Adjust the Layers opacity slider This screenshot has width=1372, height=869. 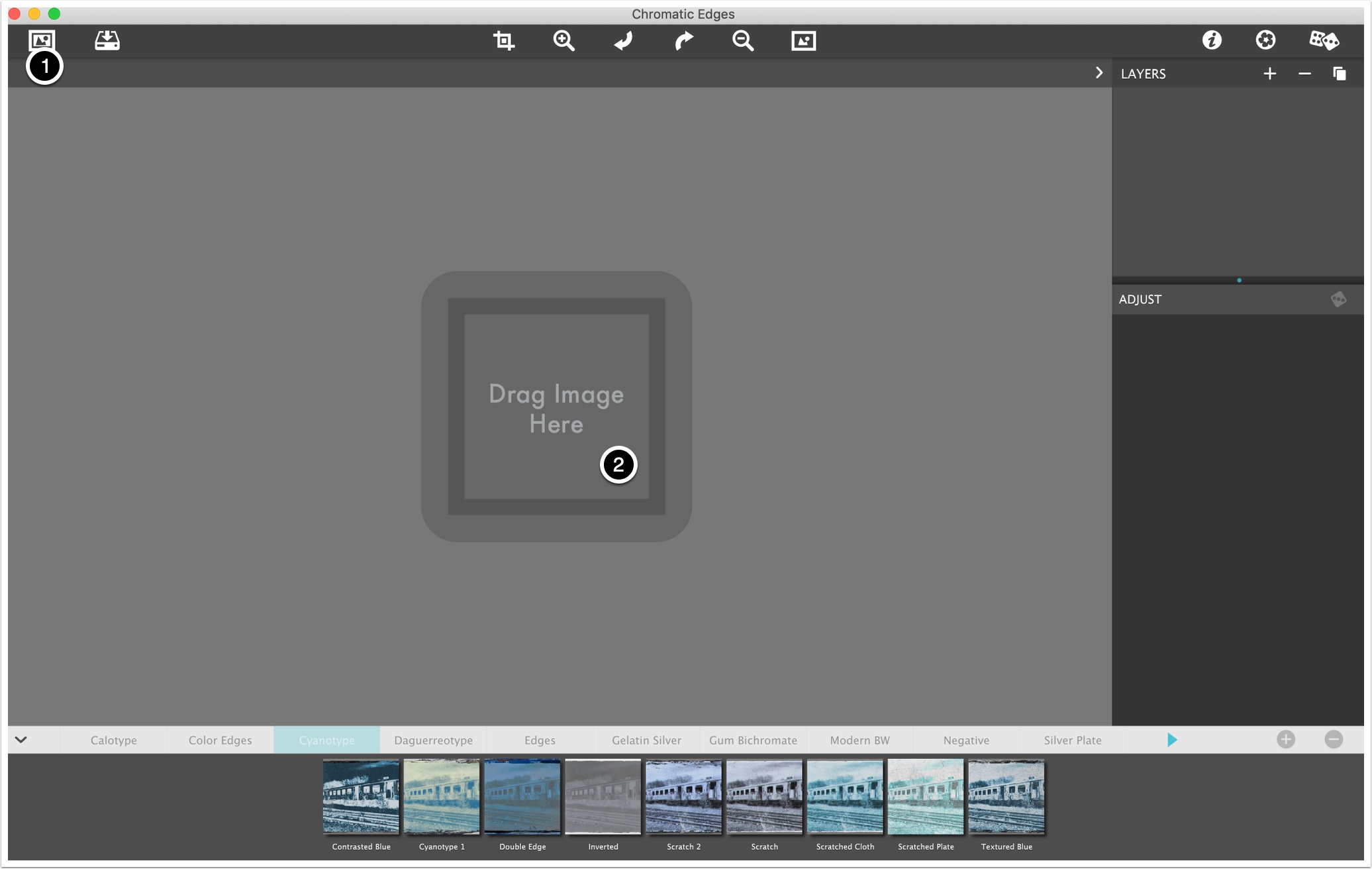(1237, 280)
